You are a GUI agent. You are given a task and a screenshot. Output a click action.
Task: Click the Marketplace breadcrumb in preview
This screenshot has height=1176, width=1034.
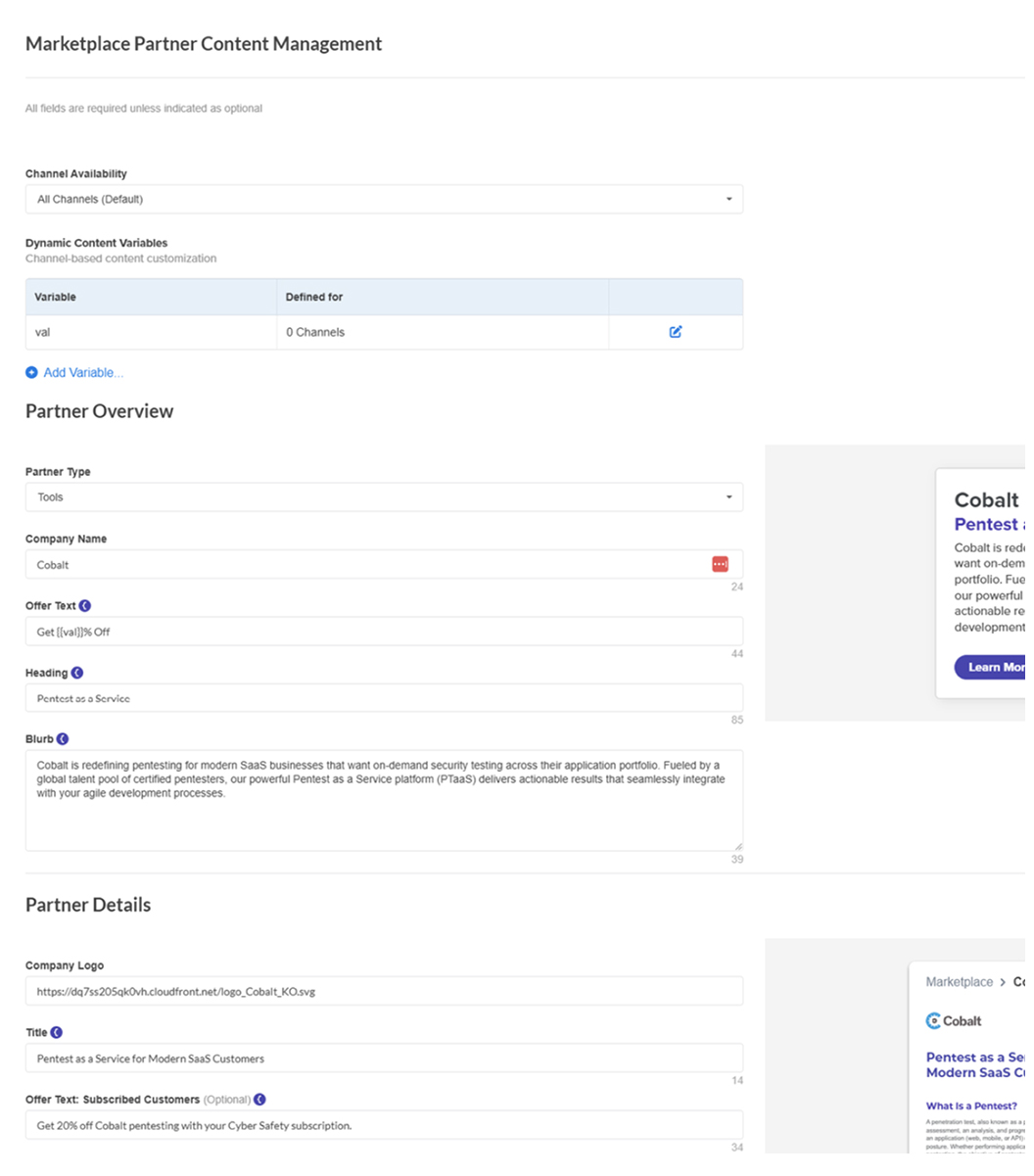pyautogui.click(x=959, y=982)
